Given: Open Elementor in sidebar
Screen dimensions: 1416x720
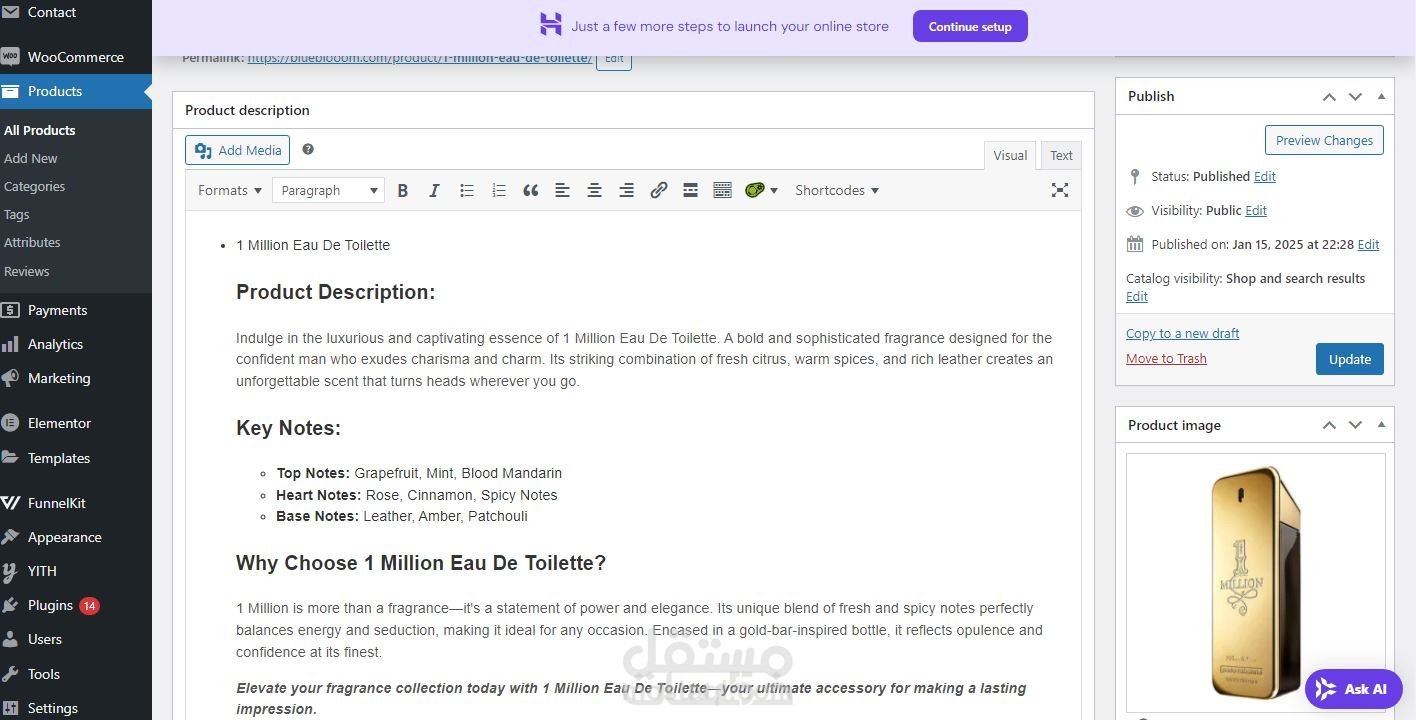Looking at the screenshot, I should (x=76, y=423).
